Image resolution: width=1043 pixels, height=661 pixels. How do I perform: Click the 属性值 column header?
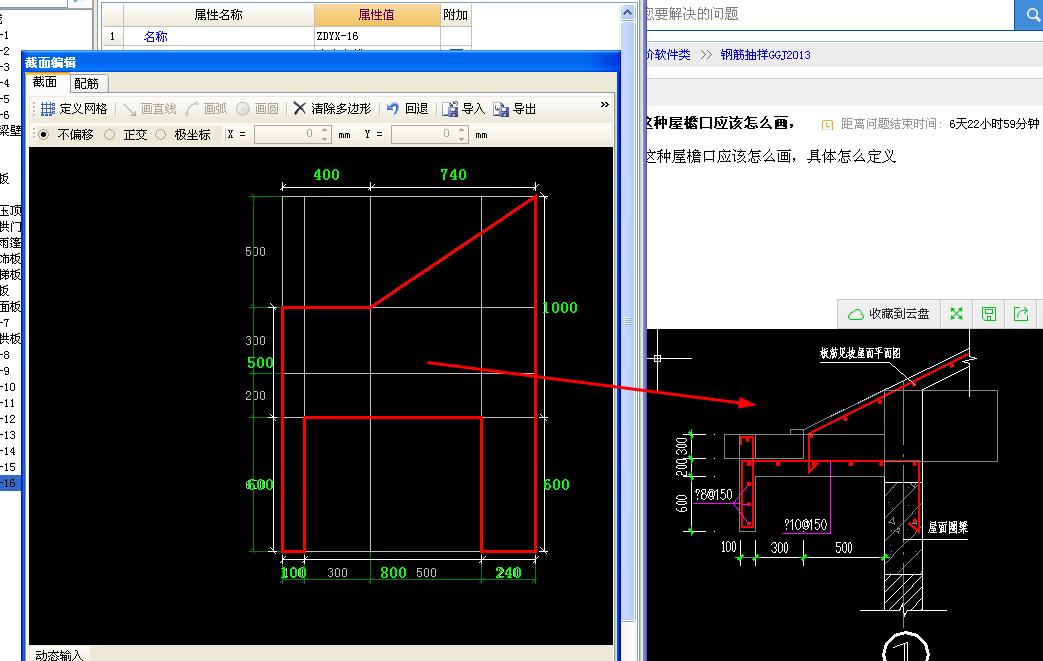coord(376,15)
